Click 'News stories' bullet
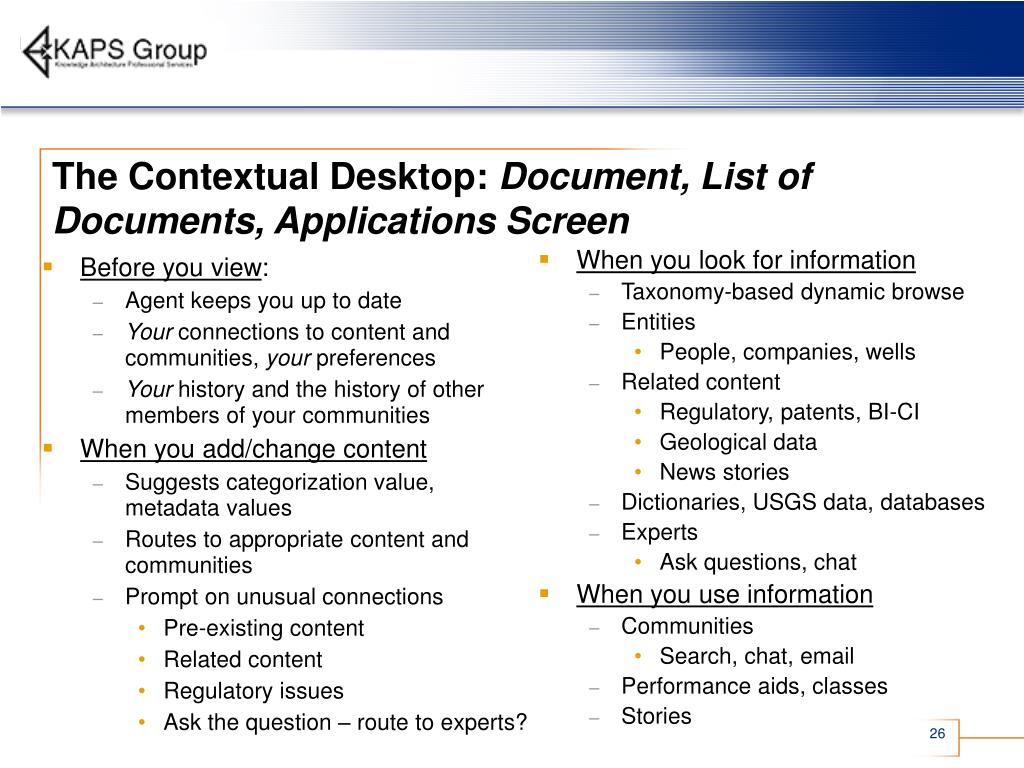 pyautogui.click(x=724, y=472)
